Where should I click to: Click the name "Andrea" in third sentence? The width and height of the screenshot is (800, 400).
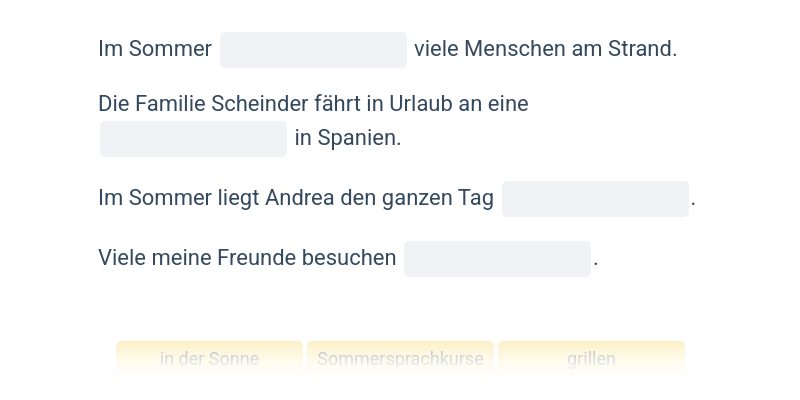click(x=300, y=199)
